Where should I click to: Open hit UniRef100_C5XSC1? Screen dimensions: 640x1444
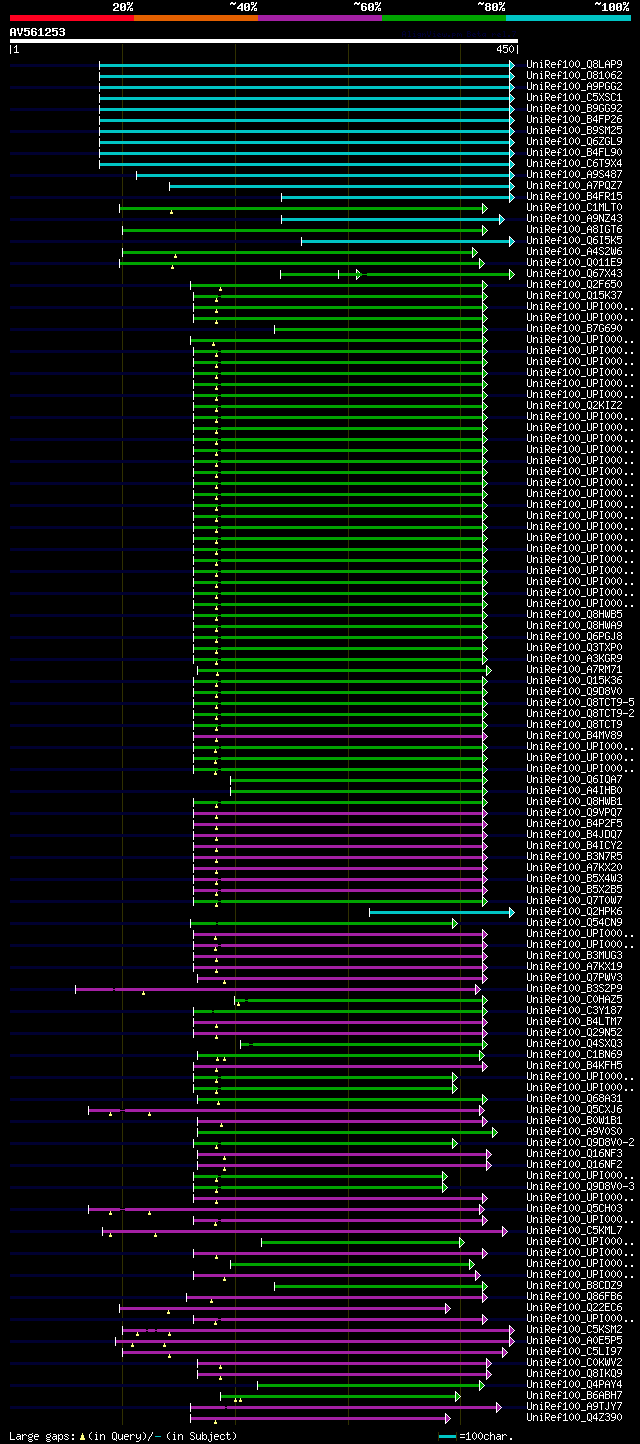(x=574, y=98)
